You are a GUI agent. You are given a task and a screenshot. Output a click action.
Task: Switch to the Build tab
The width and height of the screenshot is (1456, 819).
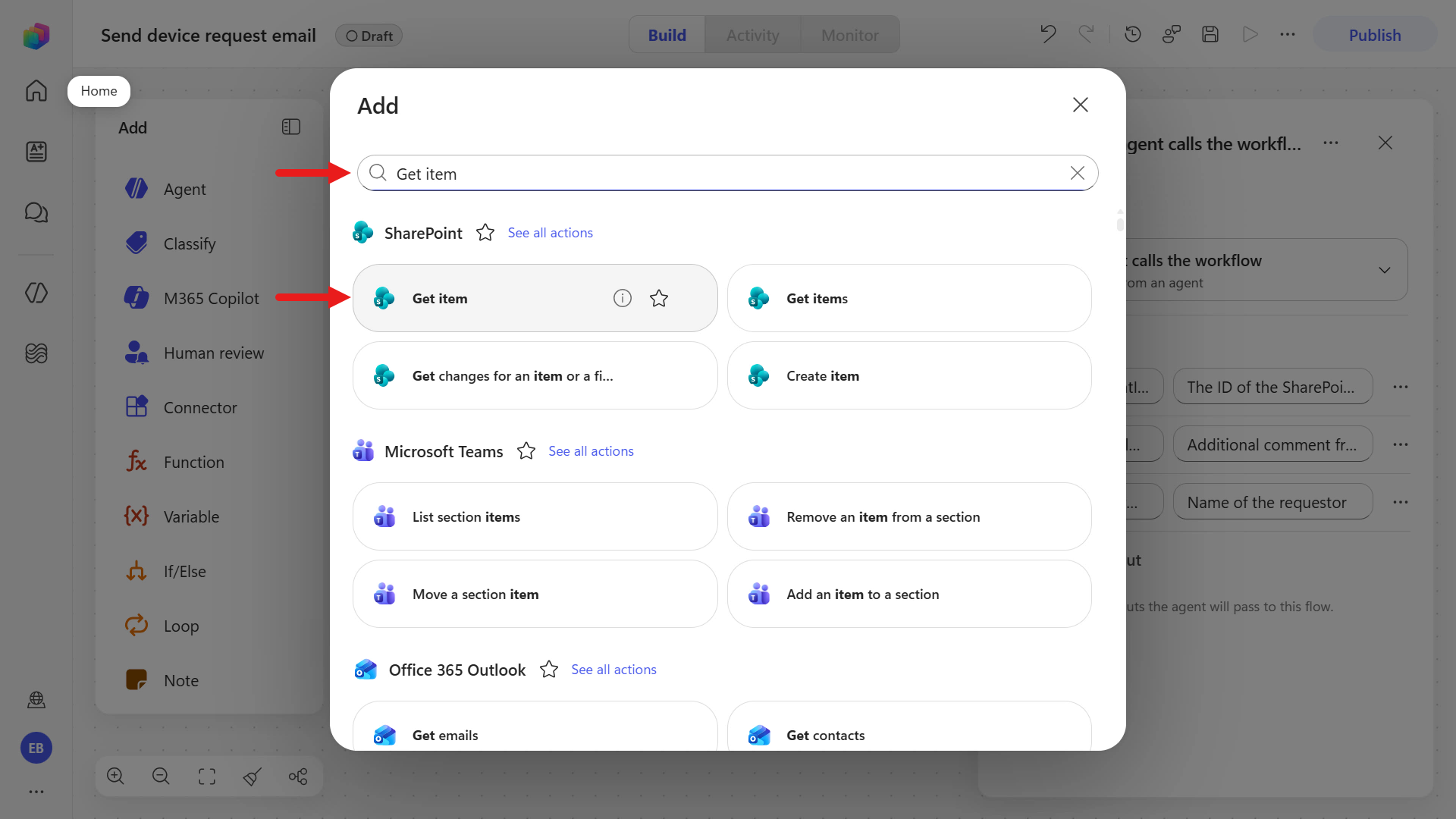coord(667,35)
